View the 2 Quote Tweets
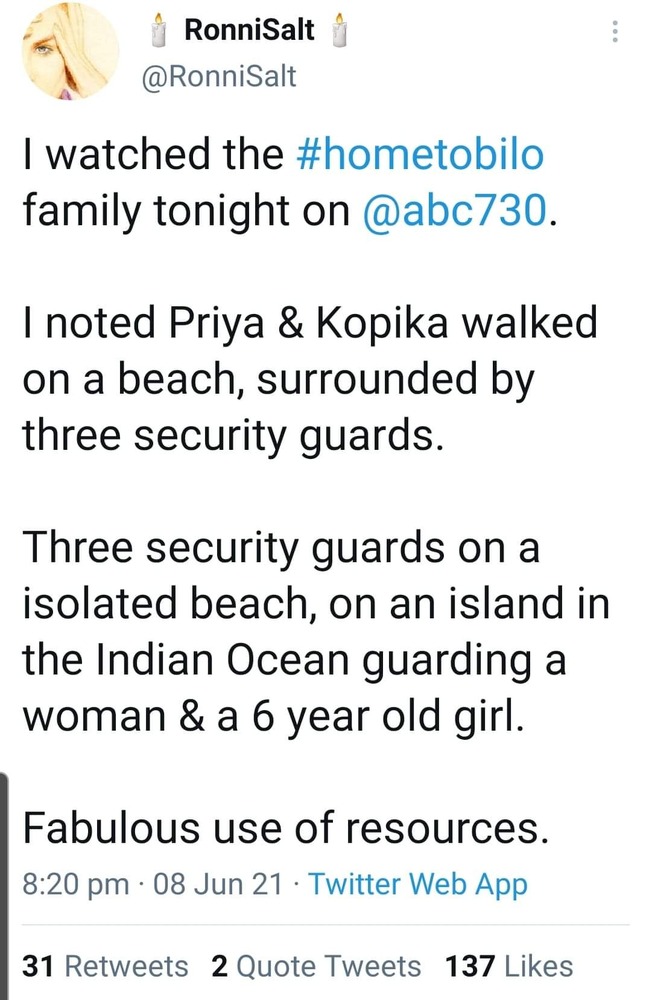 click(316, 966)
